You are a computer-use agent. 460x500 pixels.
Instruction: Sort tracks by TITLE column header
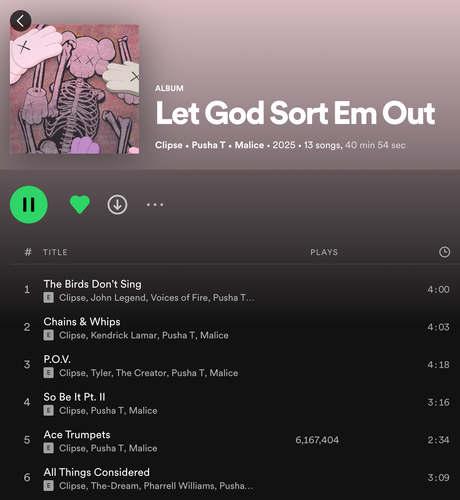point(55,252)
